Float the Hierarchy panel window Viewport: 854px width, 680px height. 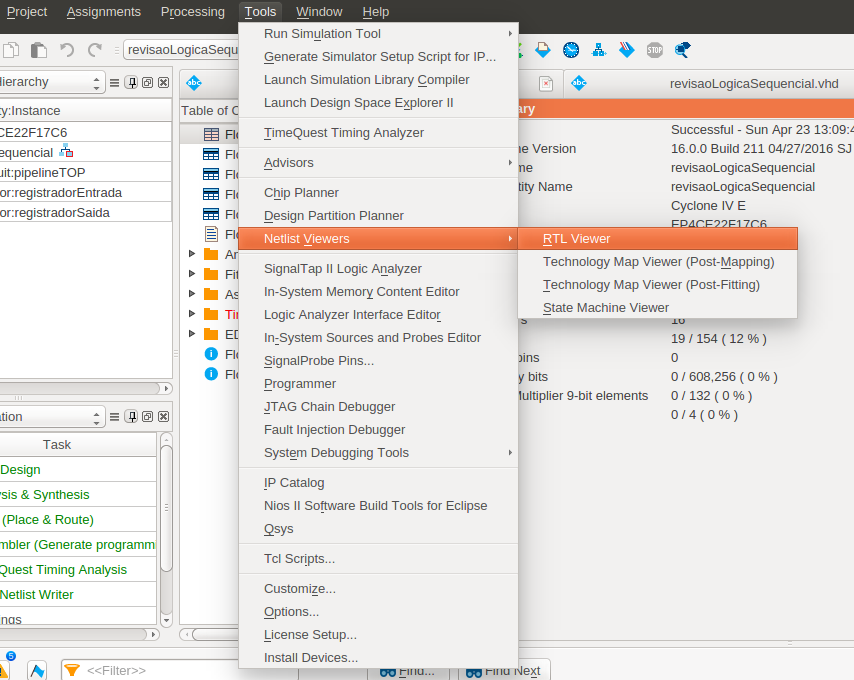point(148,83)
